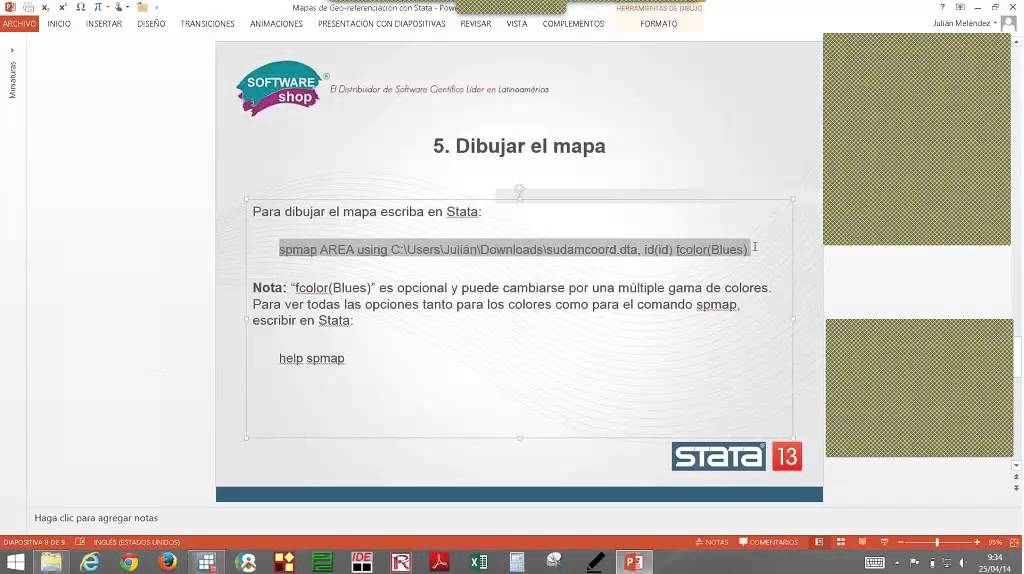The width and height of the screenshot is (1024, 574).
Task: Click the DIAPOSITIVA 8 DE 9 indicator
Action: 34,542
